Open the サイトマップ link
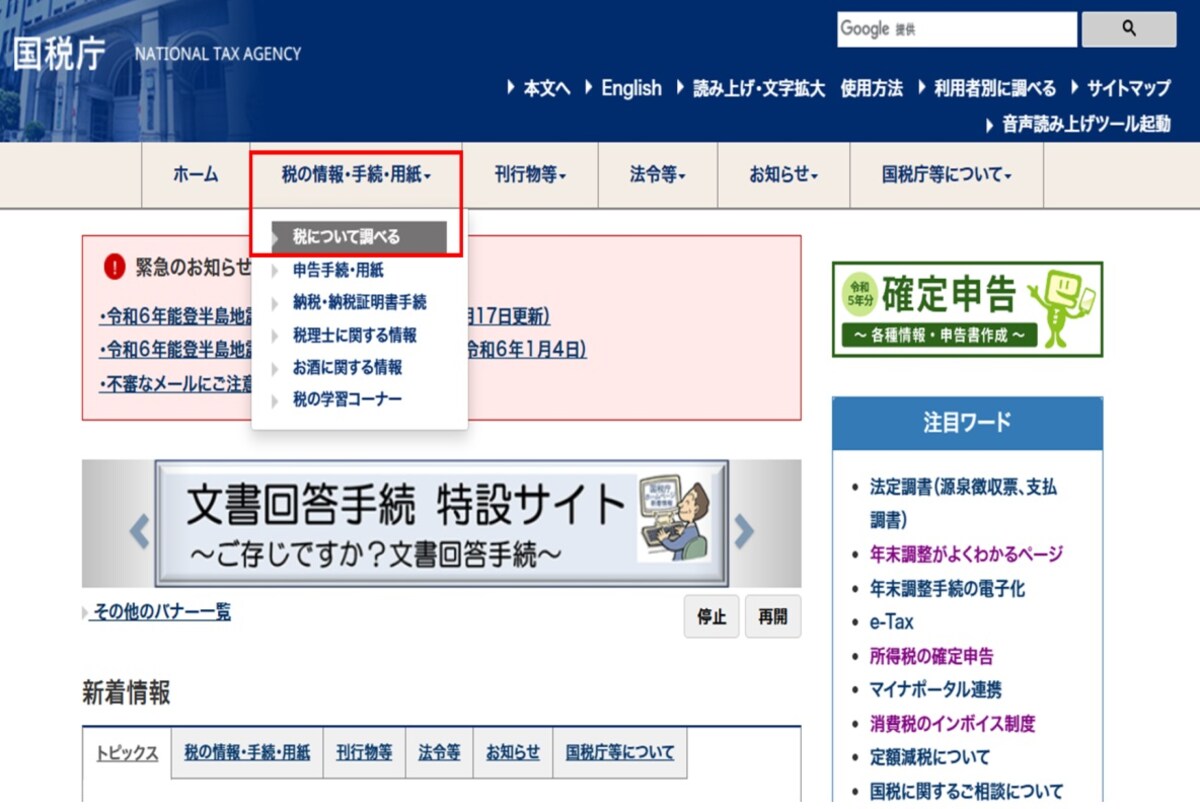Image resolution: width=1200 pixels, height=809 pixels. tap(1129, 88)
